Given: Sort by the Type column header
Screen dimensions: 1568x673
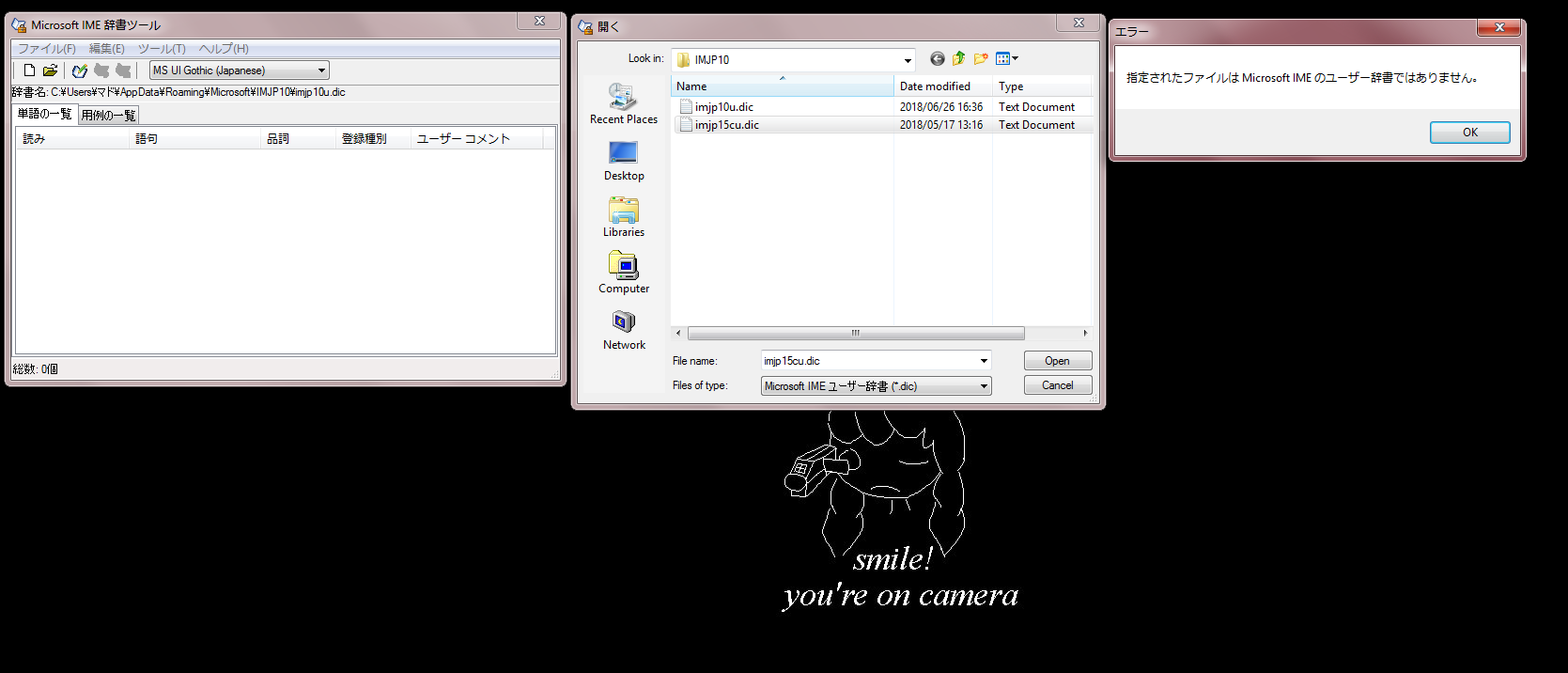Looking at the screenshot, I should pyautogui.click(x=1043, y=86).
